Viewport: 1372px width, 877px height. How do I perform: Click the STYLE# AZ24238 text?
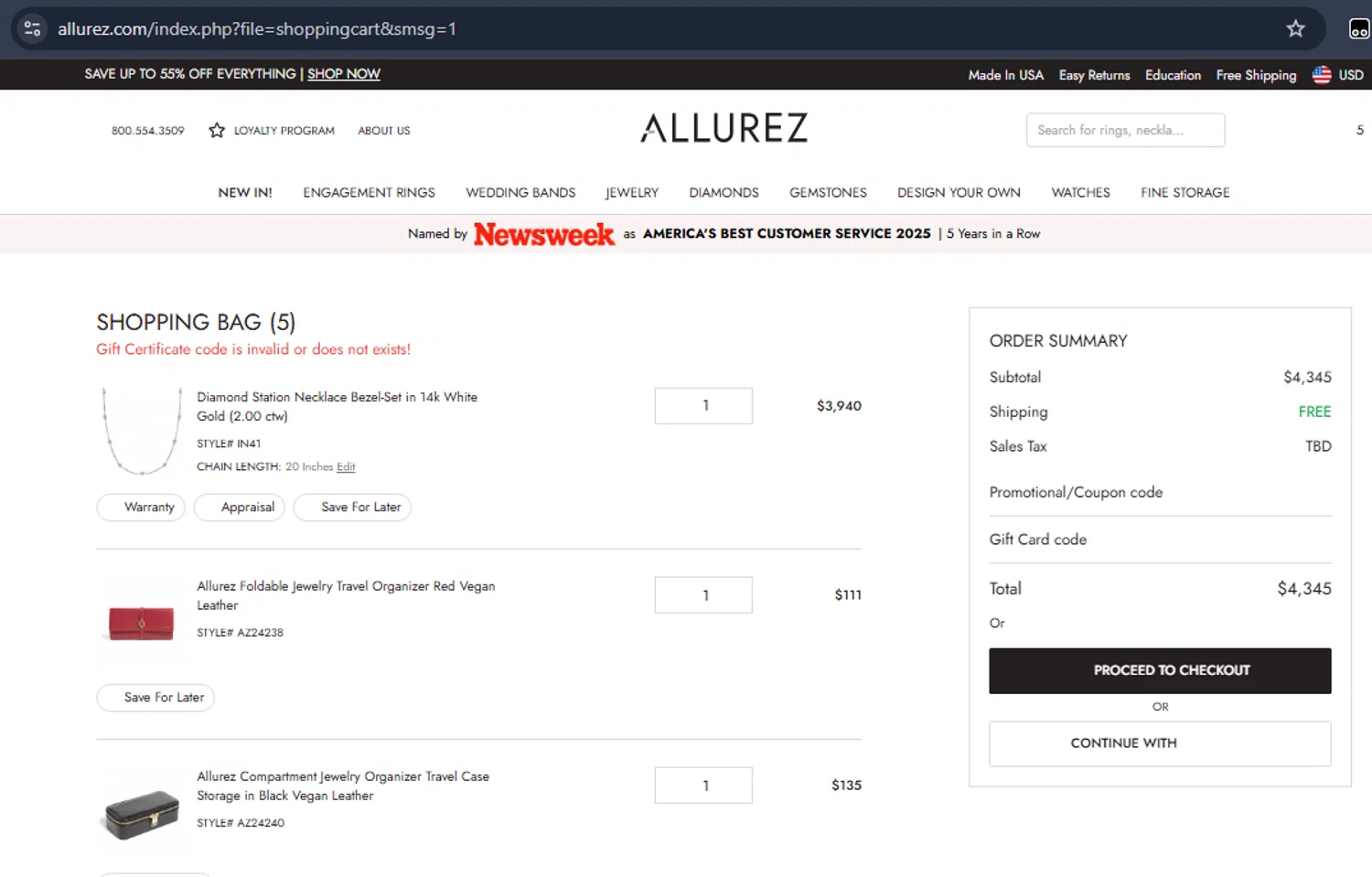[x=240, y=632]
